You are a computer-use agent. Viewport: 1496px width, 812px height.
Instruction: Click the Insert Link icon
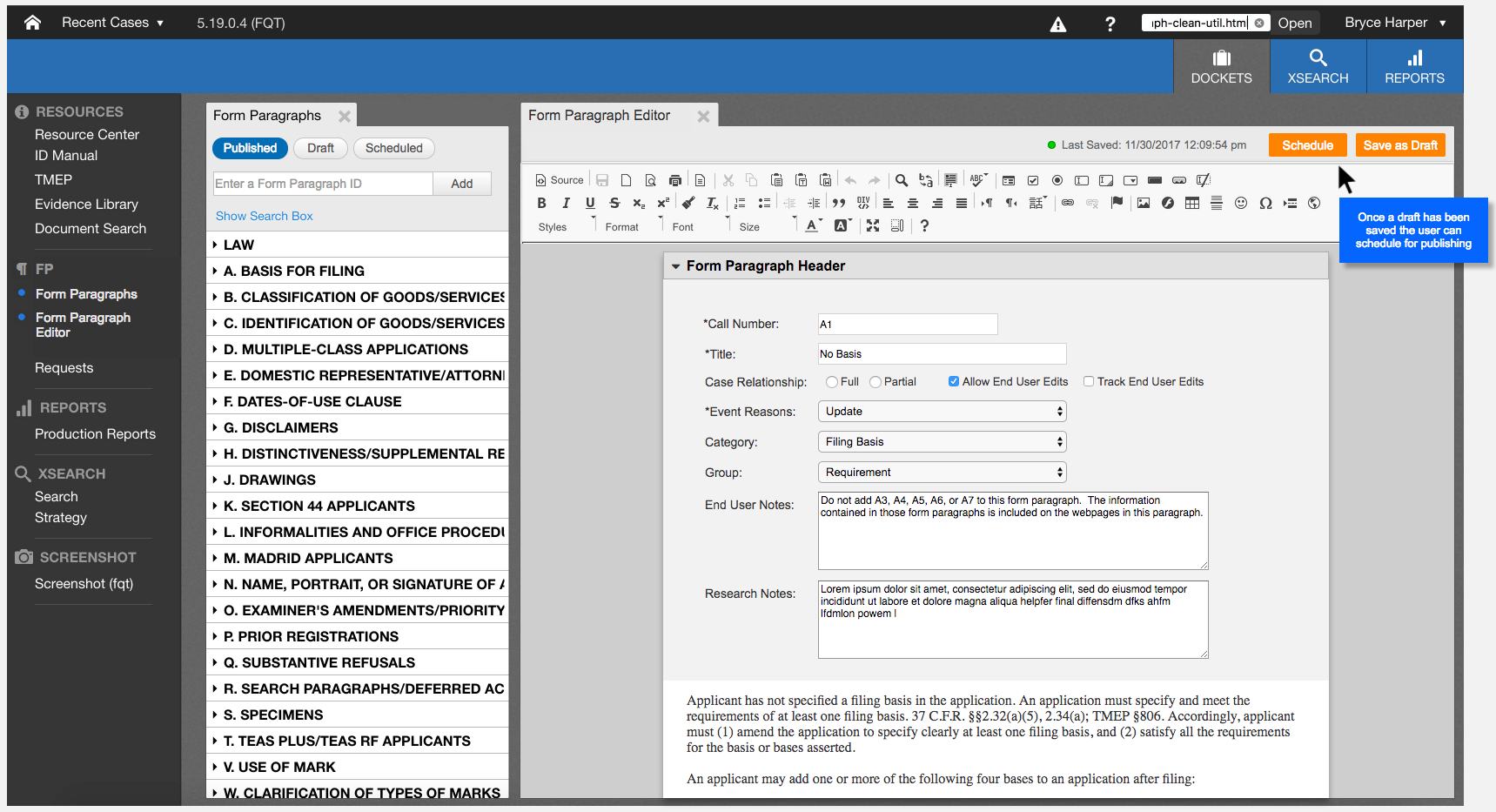tap(1068, 203)
